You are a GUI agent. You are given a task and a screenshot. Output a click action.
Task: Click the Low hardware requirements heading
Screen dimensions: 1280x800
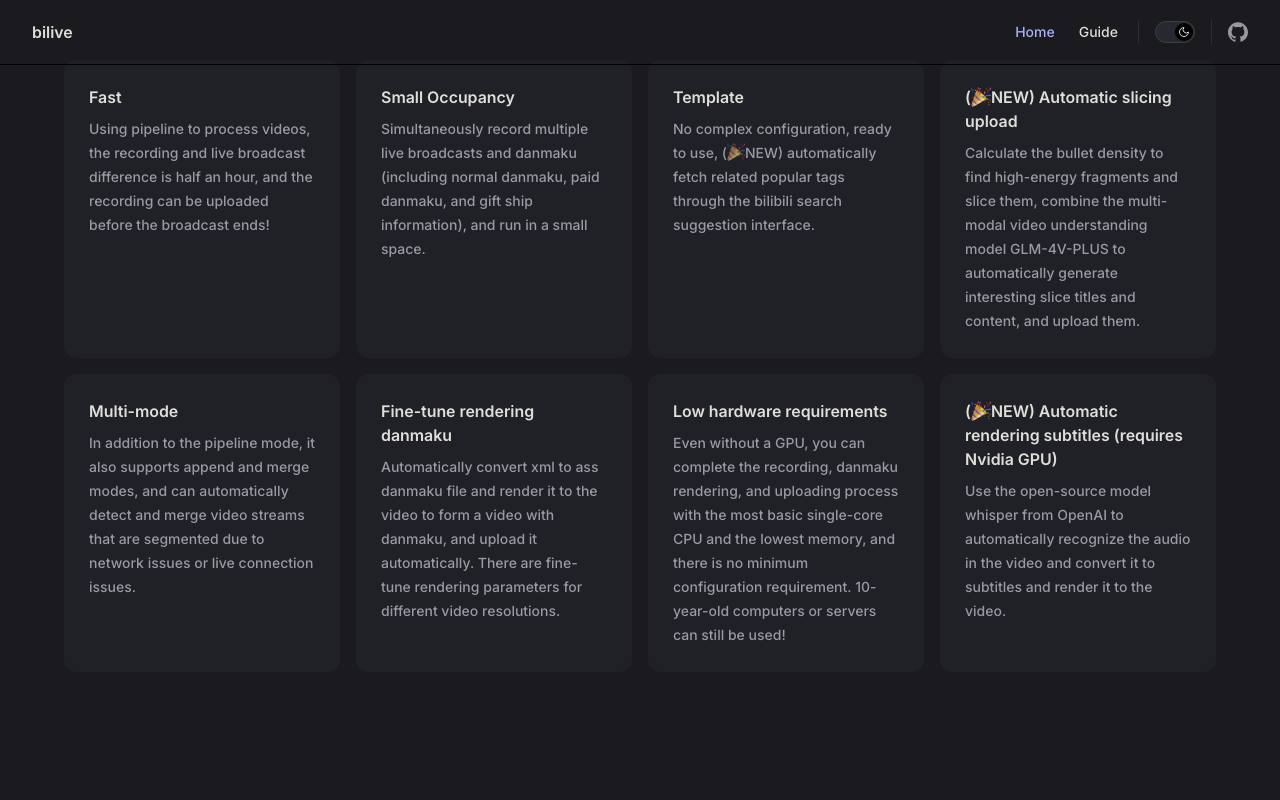[780, 411]
